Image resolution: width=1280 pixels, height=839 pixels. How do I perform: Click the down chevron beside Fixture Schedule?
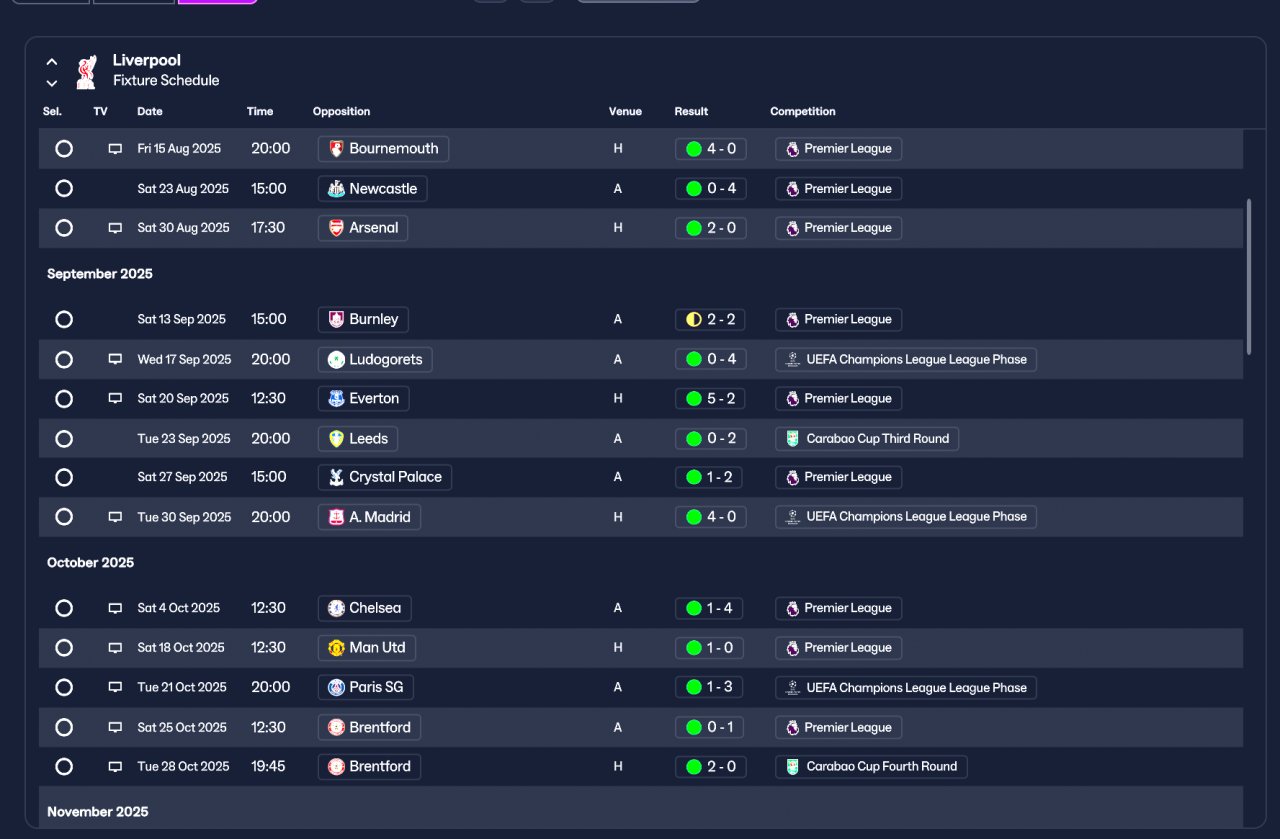pos(52,83)
